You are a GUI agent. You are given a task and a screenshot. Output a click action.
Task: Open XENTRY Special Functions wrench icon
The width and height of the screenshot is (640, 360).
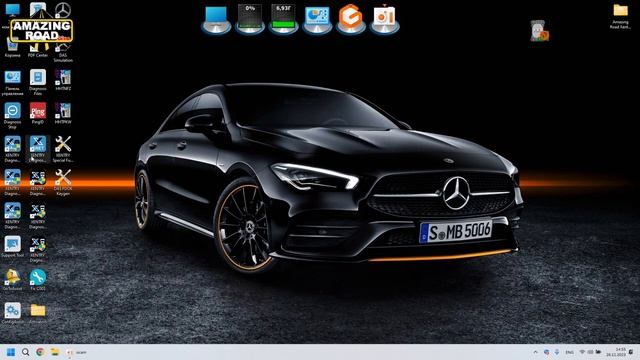click(x=63, y=149)
